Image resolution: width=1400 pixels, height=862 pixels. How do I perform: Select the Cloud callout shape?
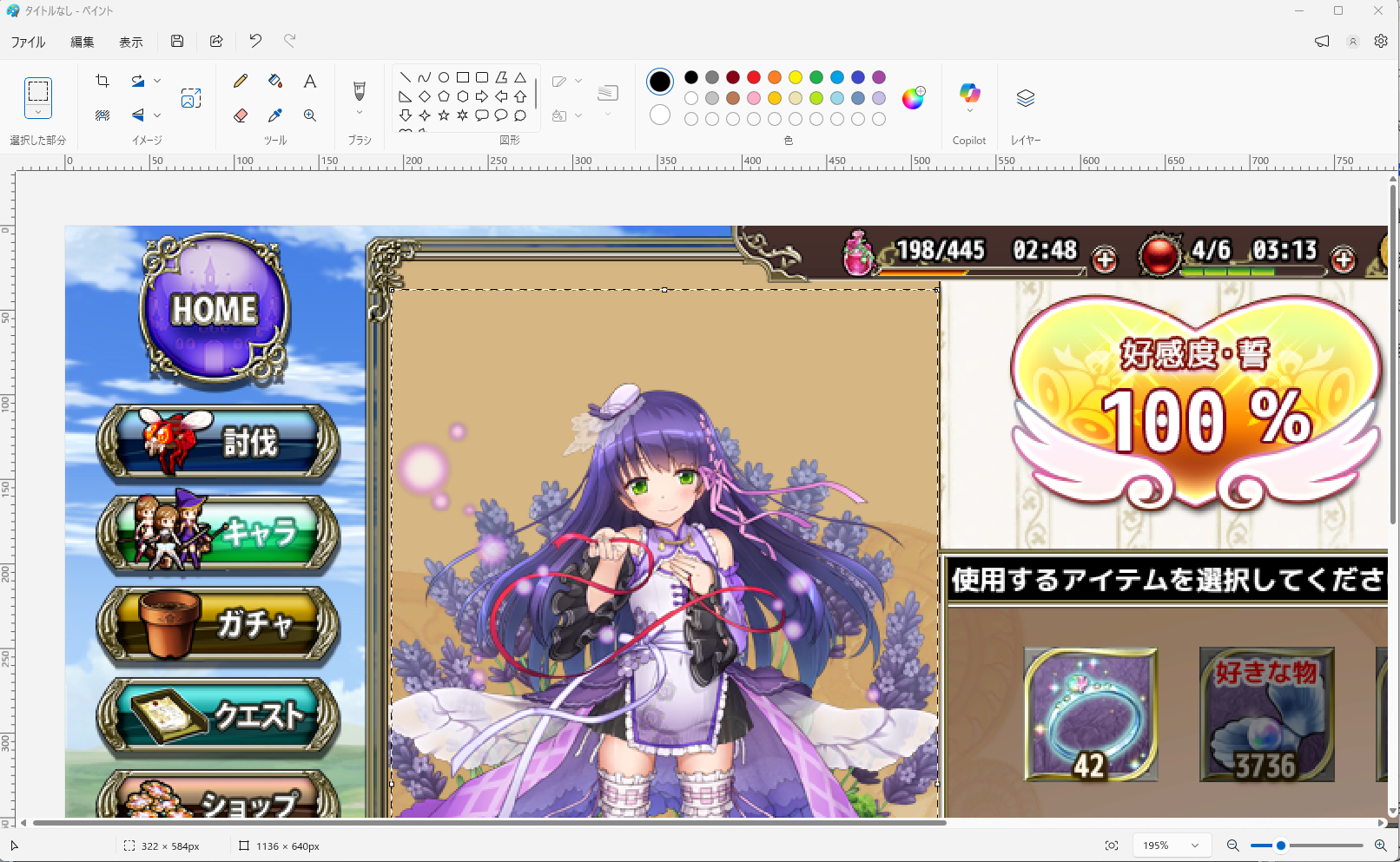[520, 115]
